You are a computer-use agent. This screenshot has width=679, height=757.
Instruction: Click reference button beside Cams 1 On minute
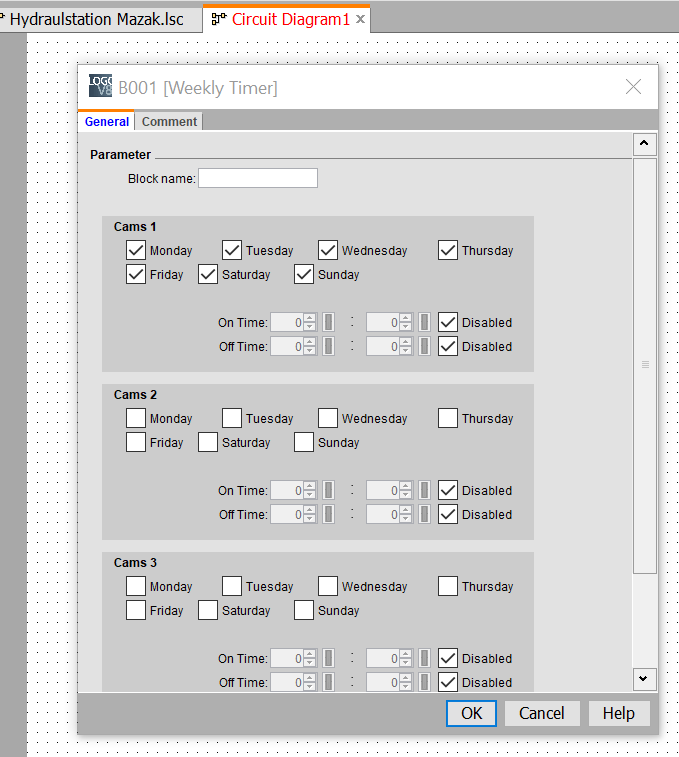pyautogui.click(x=424, y=322)
